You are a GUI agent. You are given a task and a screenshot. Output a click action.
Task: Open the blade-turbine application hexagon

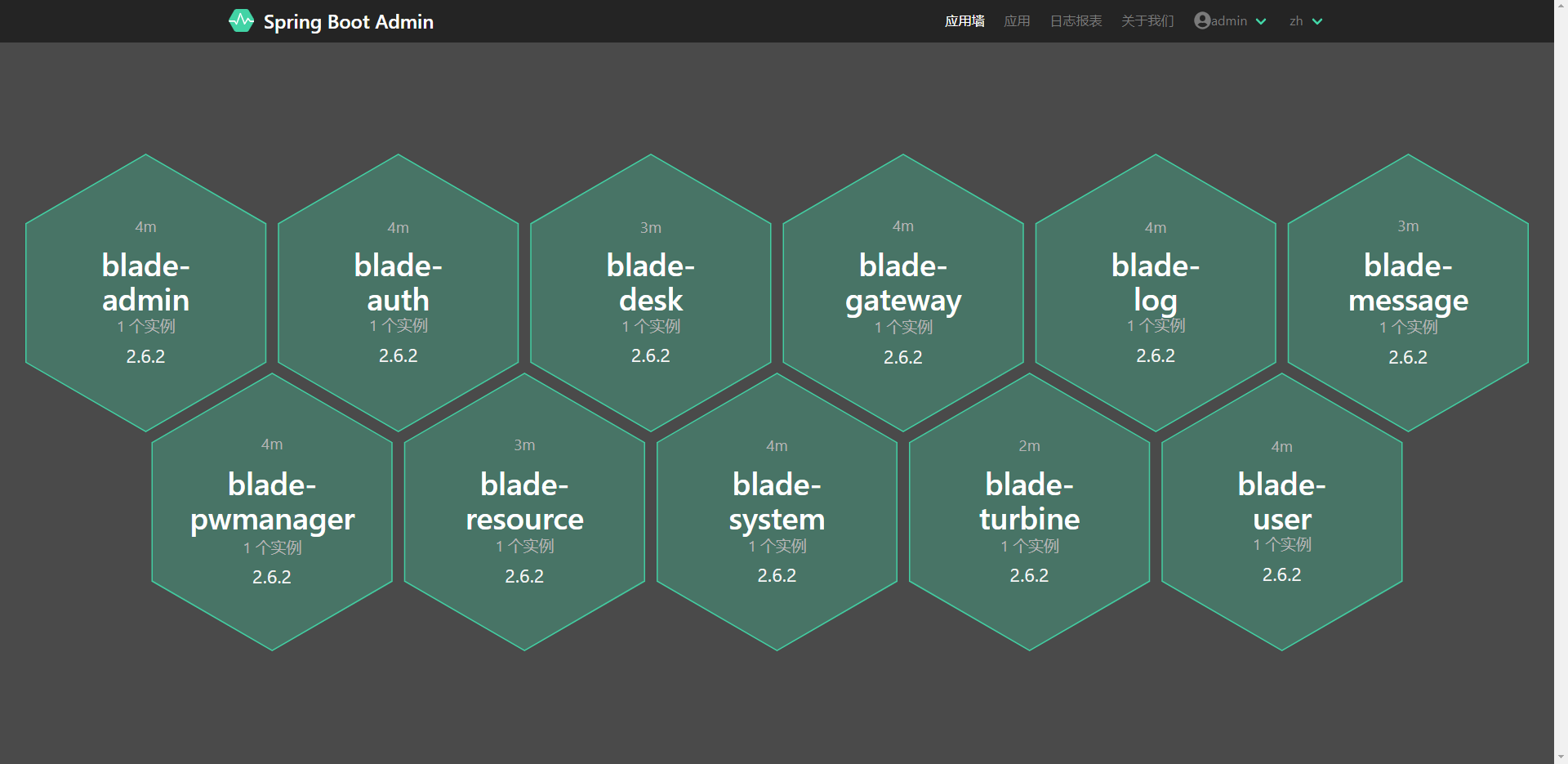(1029, 512)
